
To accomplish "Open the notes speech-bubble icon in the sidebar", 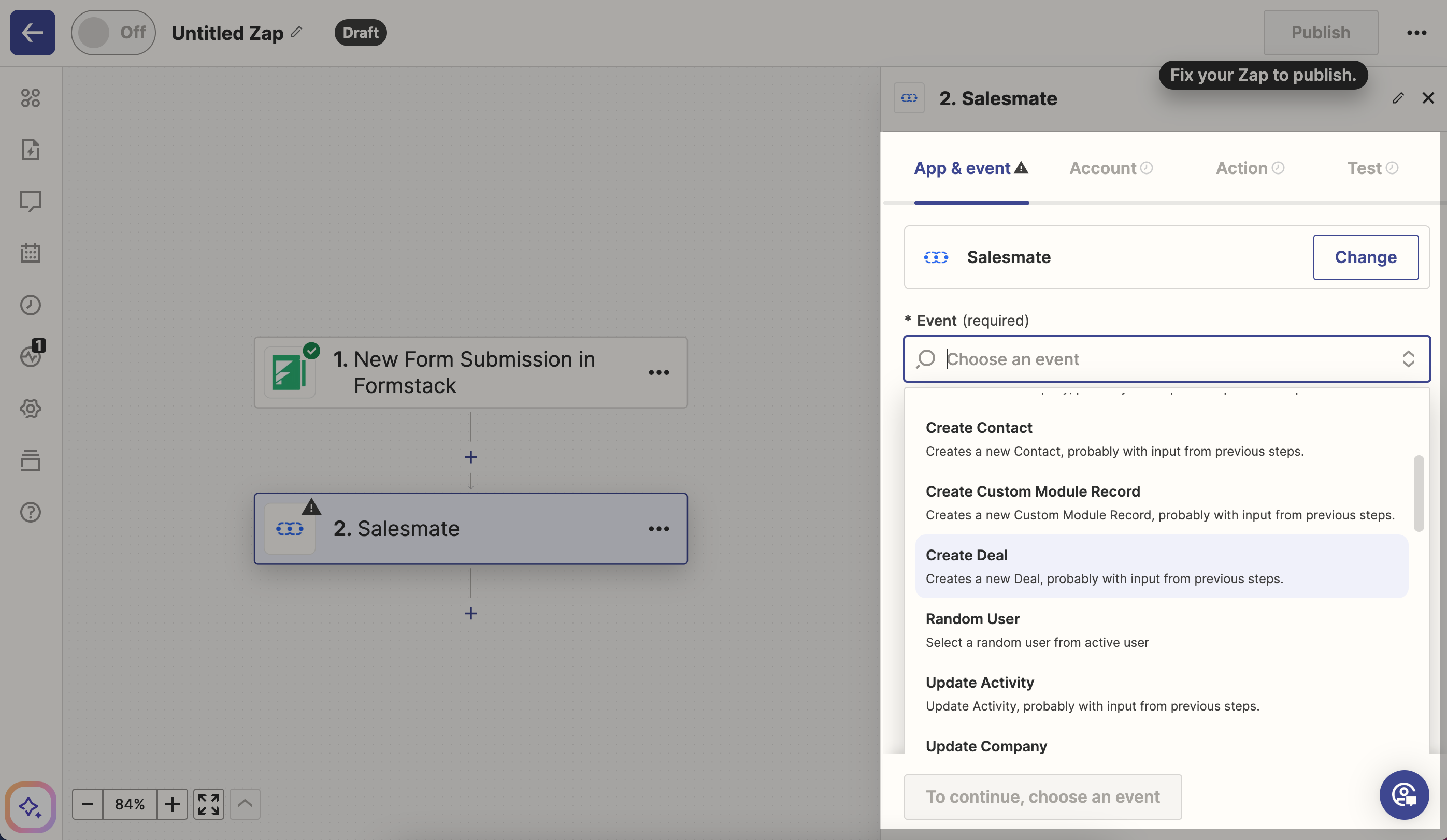I will (31, 201).
